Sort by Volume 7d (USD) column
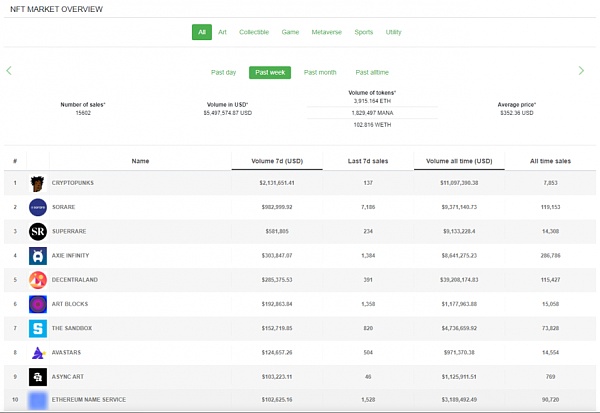This screenshot has height=413, width=600. pyautogui.click(x=277, y=161)
